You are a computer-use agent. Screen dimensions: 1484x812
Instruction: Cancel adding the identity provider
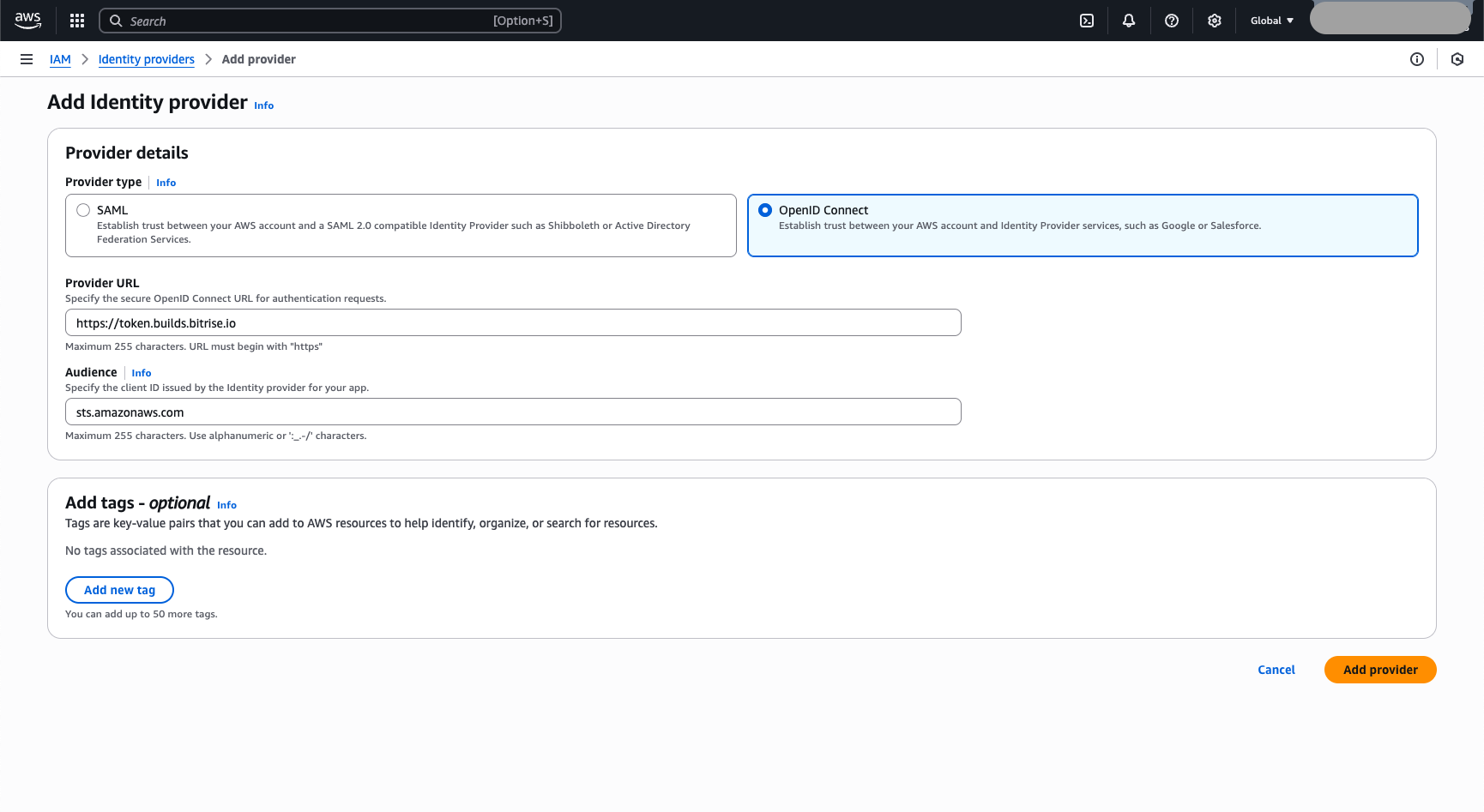coord(1276,670)
